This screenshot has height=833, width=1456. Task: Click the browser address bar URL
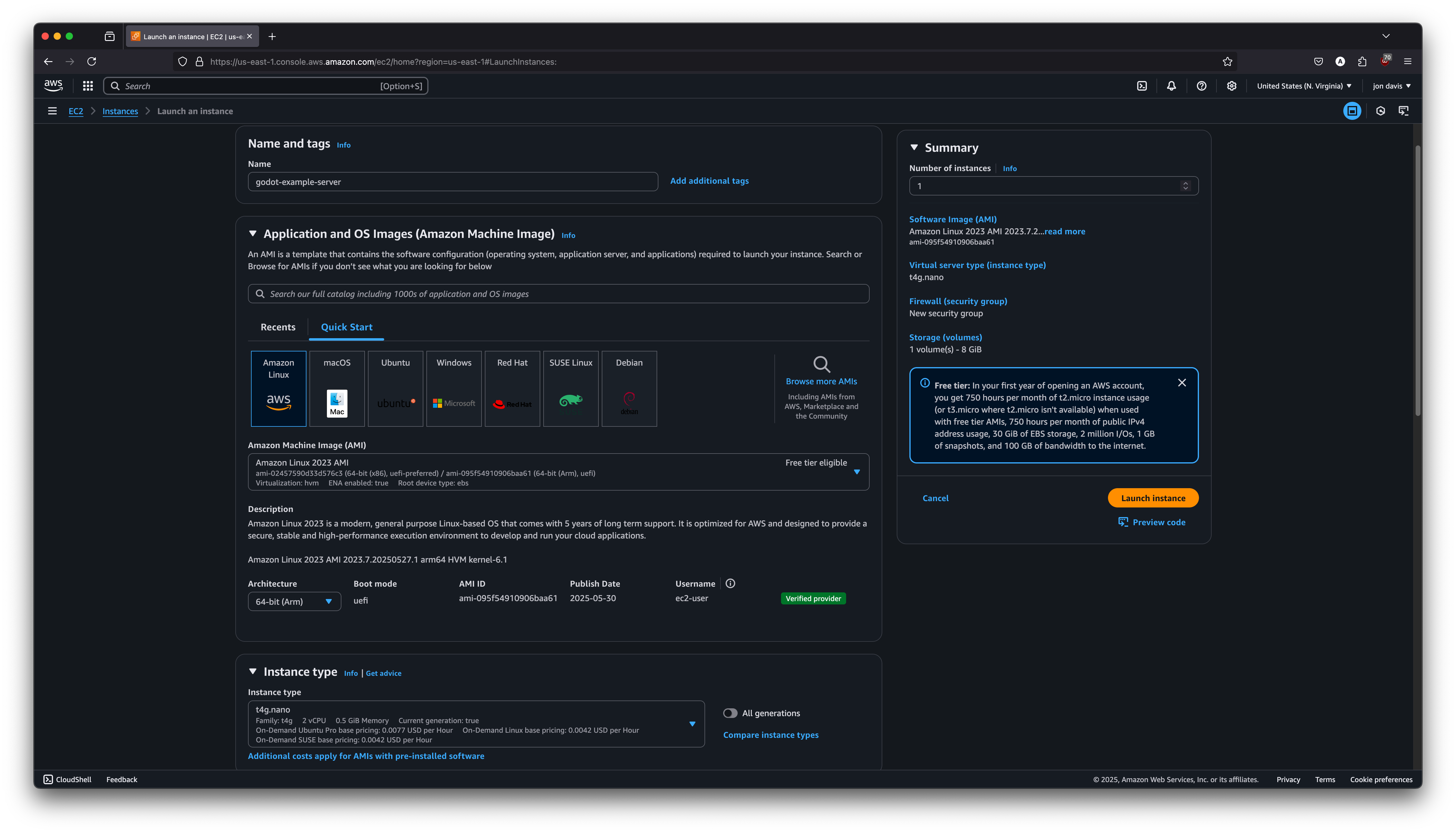[x=383, y=61]
